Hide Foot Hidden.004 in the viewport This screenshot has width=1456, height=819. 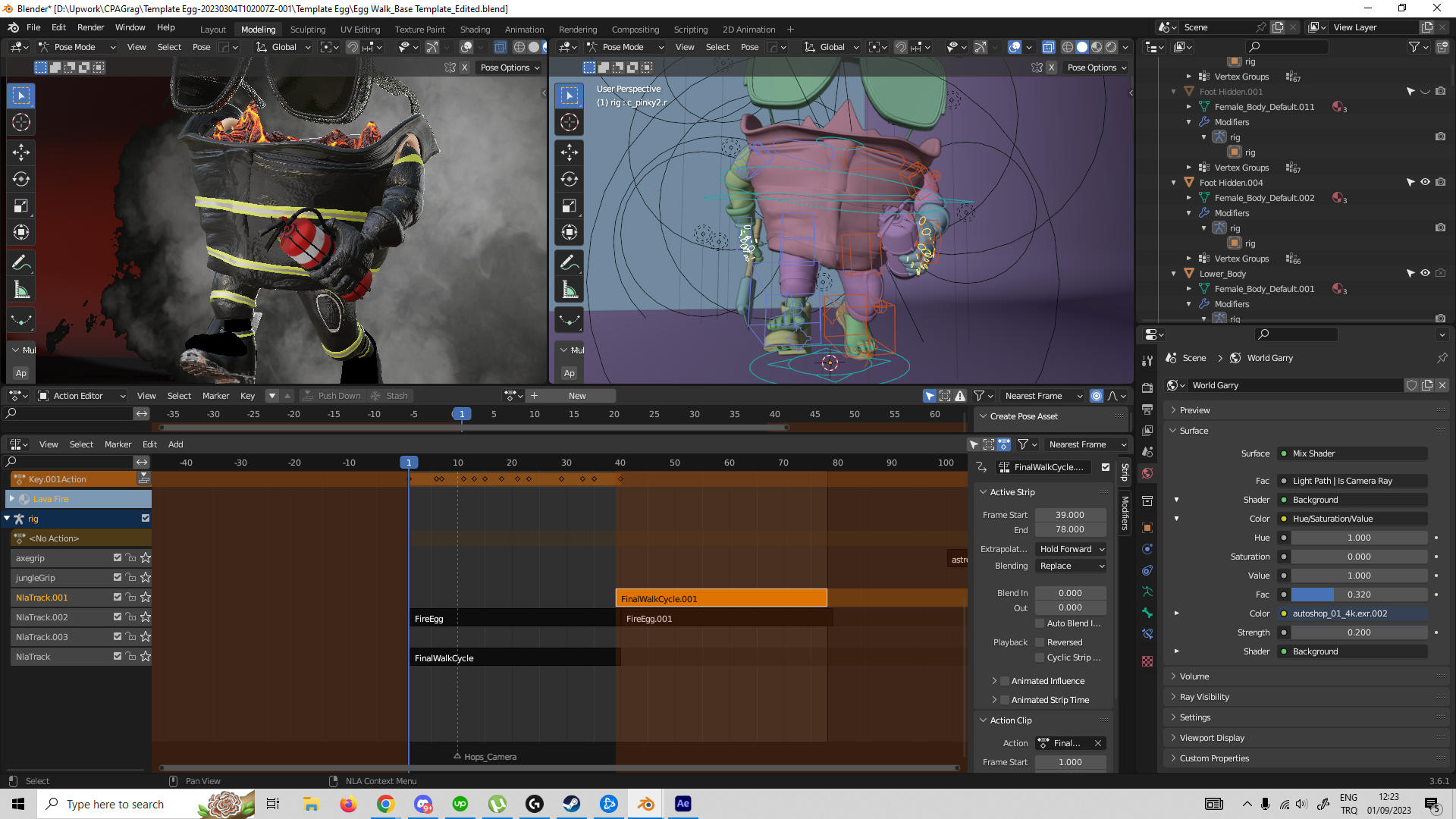click(1425, 182)
